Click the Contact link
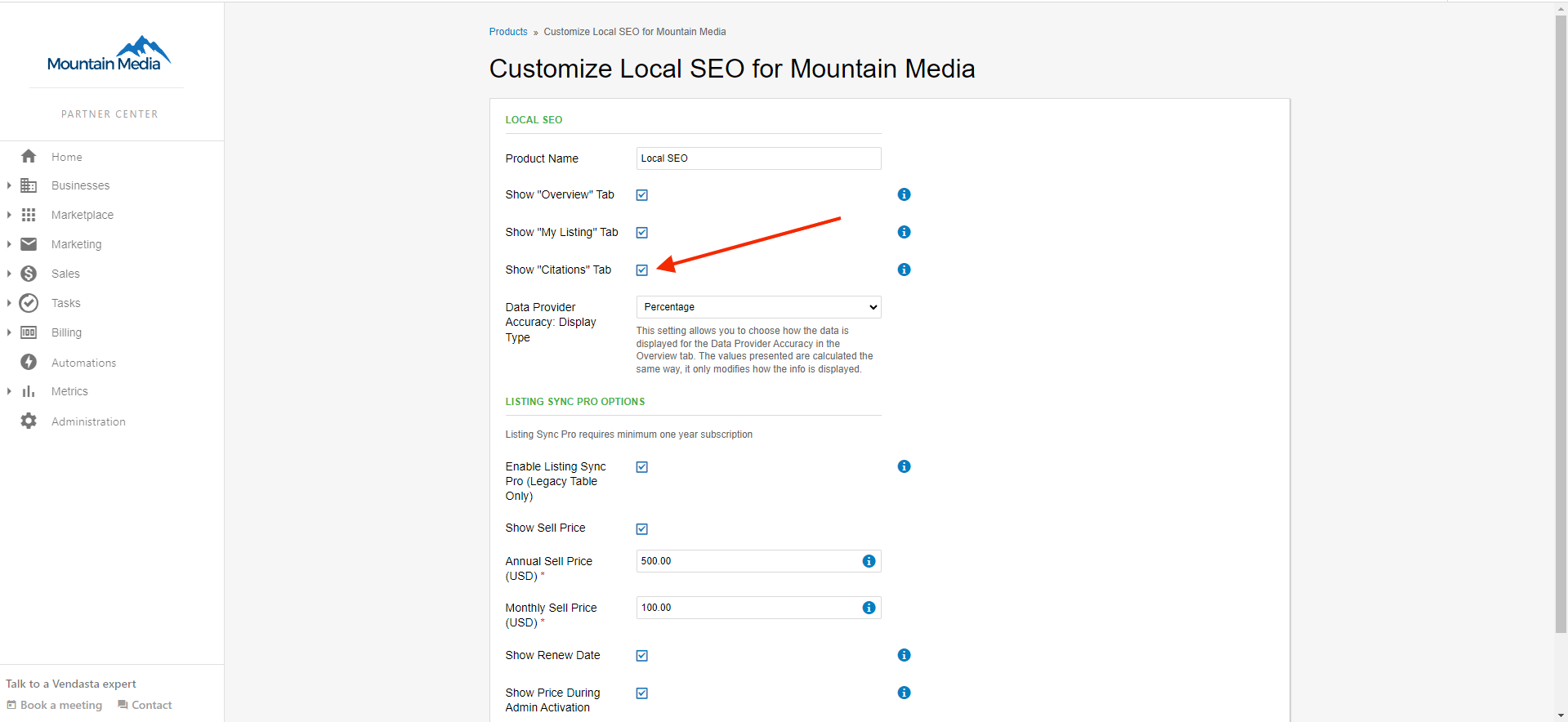Image resolution: width=1568 pixels, height=722 pixels. [145, 705]
